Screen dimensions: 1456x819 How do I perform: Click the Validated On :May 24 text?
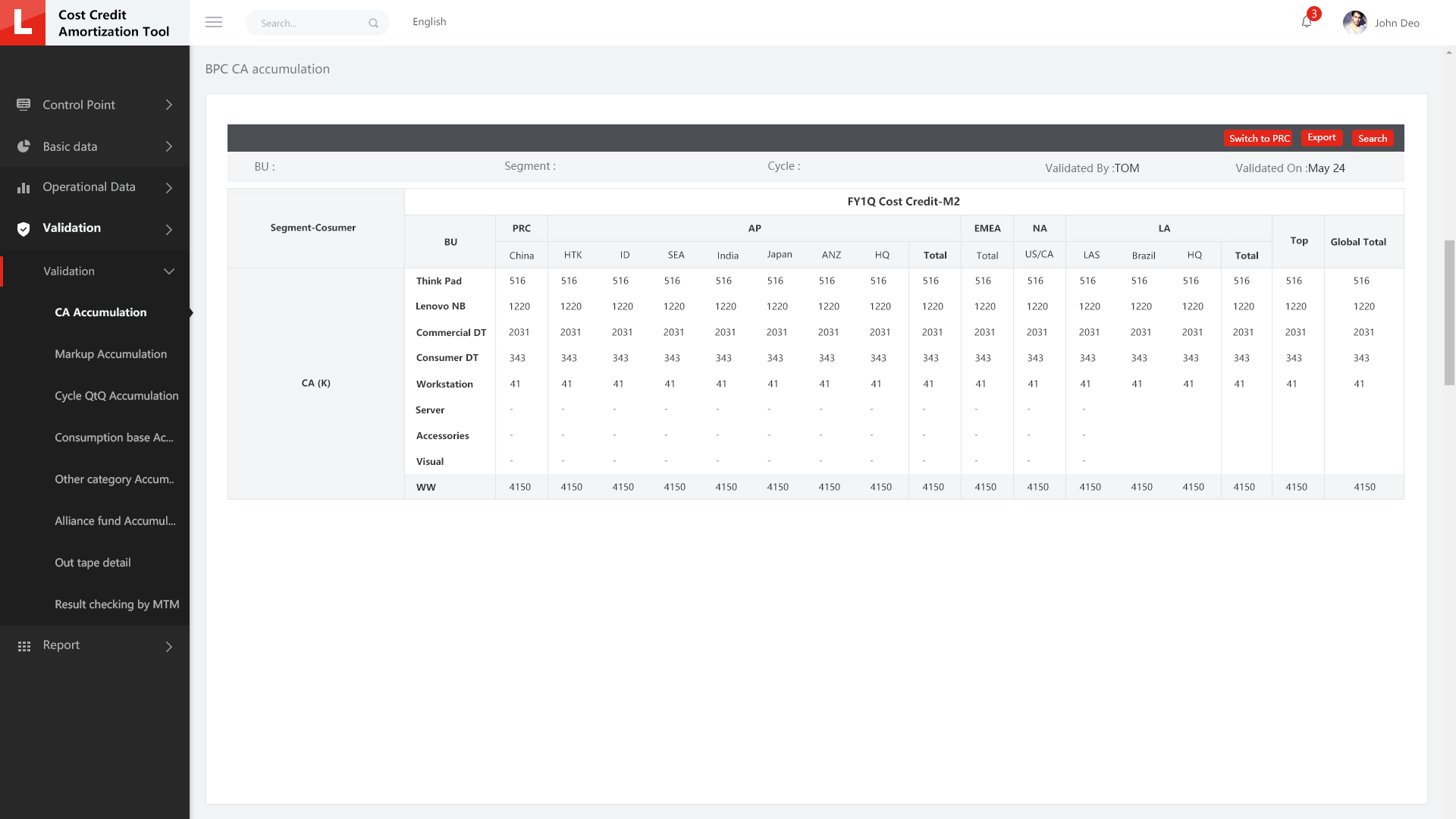(x=1290, y=168)
